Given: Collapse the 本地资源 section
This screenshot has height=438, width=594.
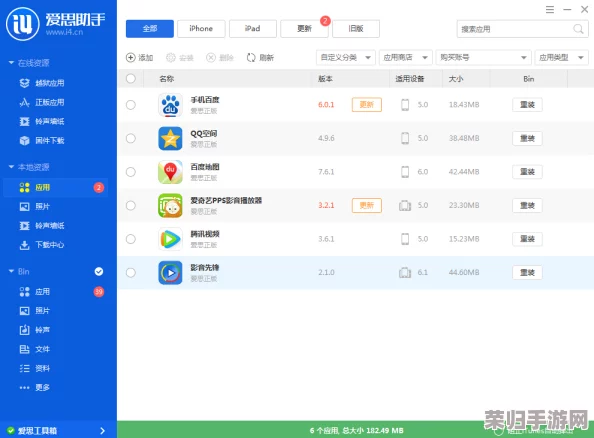Looking at the screenshot, I should pos(11,167).
